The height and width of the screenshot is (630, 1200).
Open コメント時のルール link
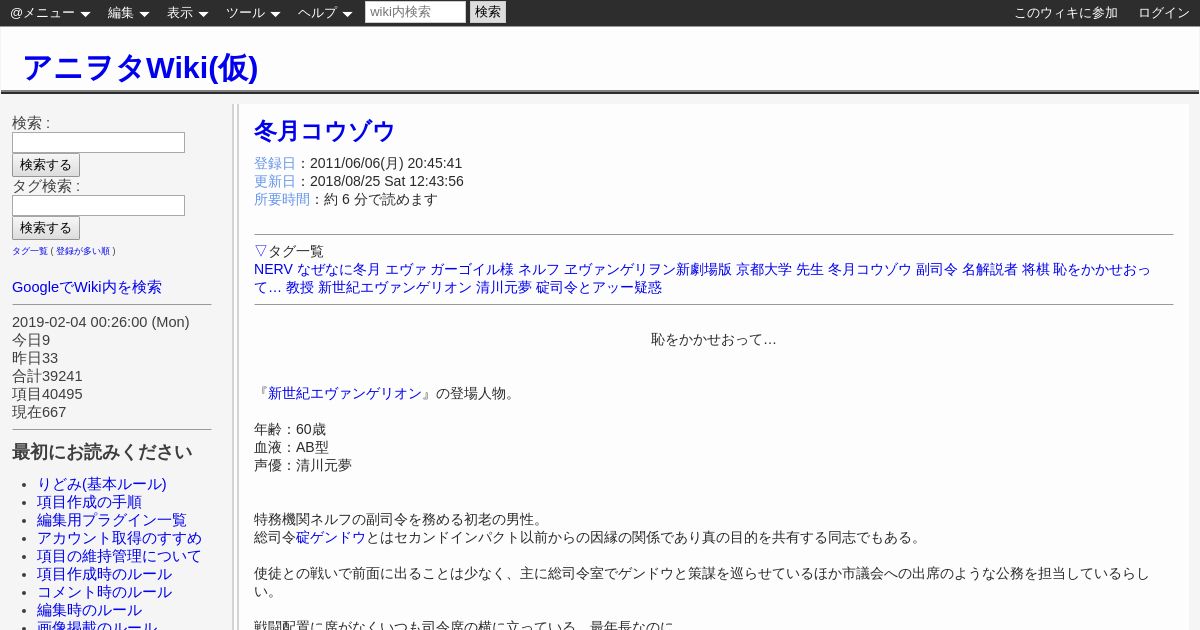click(104, 592)
